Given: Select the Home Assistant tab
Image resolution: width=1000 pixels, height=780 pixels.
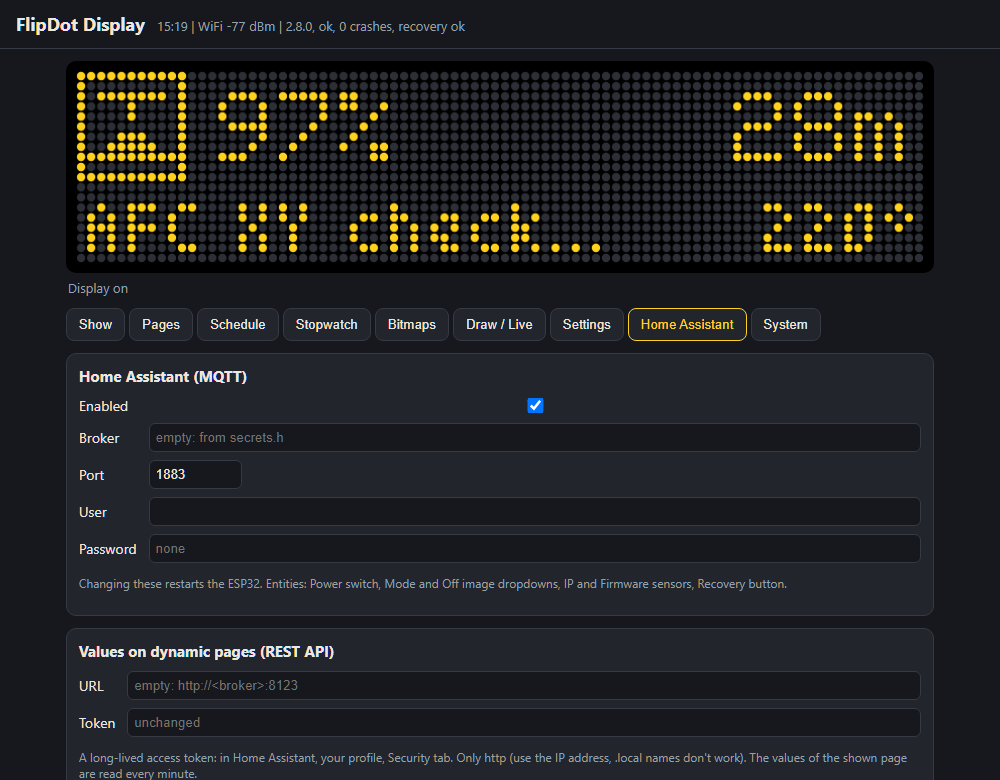Looking at the screenshot, I should click(687, 325).
